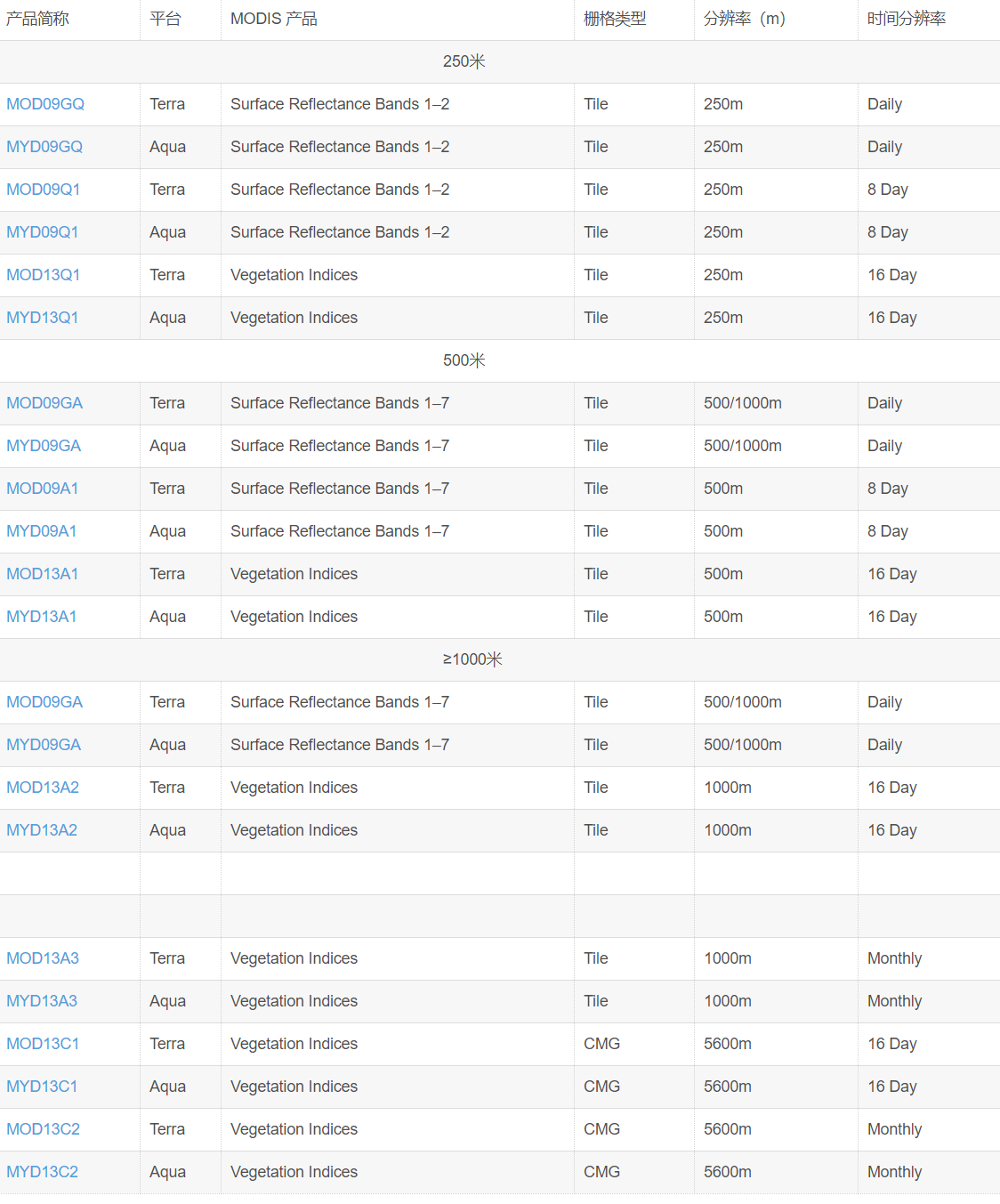Click 16 Day in the MYD13A1 row
Viewport: 1000px width, 1204px height.
point(892,617)
